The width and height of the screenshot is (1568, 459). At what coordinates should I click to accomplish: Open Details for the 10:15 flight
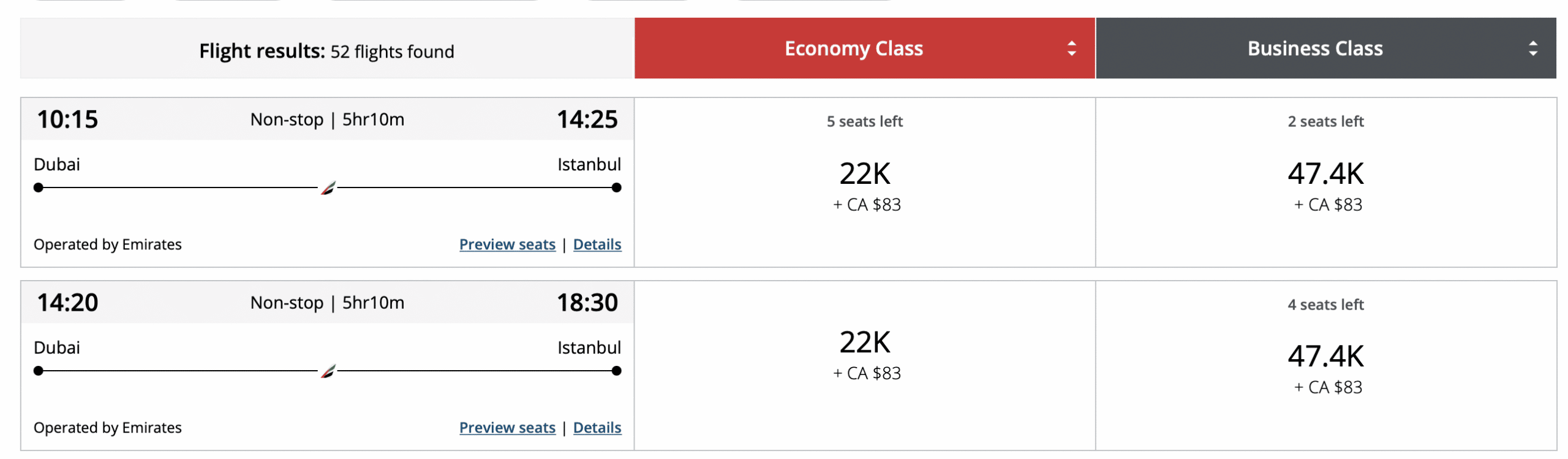click(x=597, y=245)
